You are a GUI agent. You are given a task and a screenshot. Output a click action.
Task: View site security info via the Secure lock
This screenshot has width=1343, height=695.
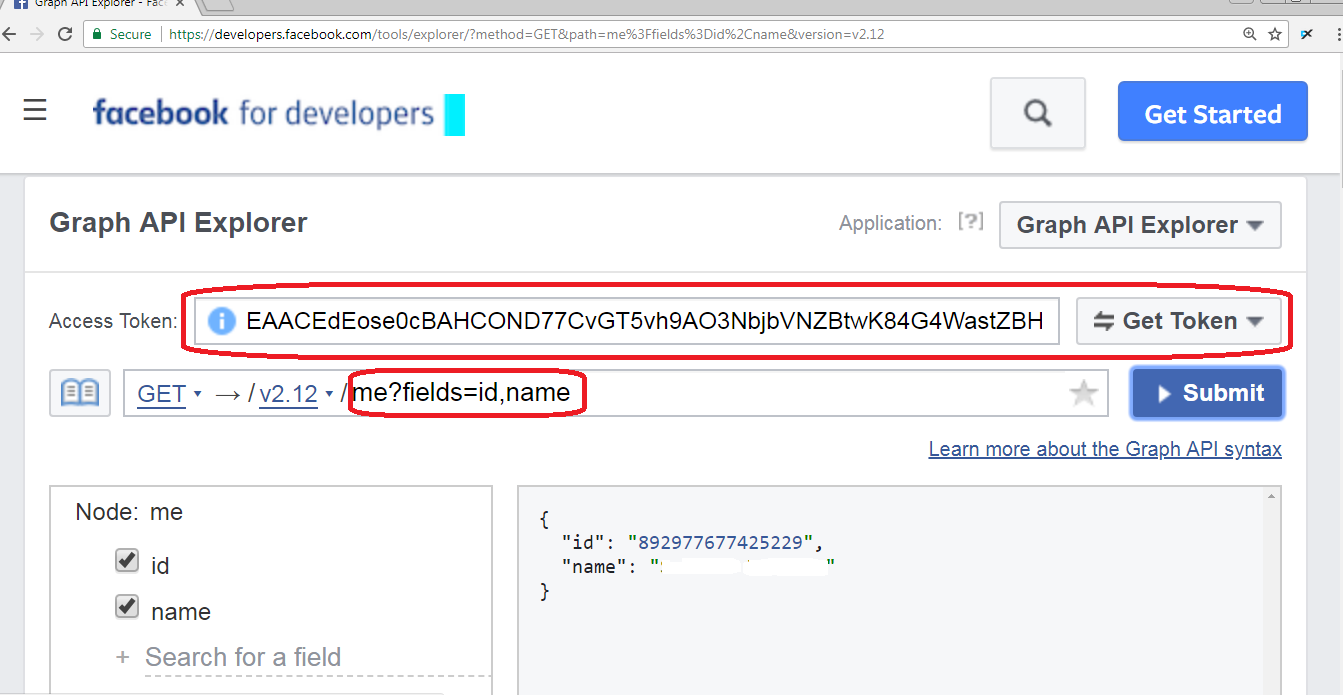coord(121,34)
